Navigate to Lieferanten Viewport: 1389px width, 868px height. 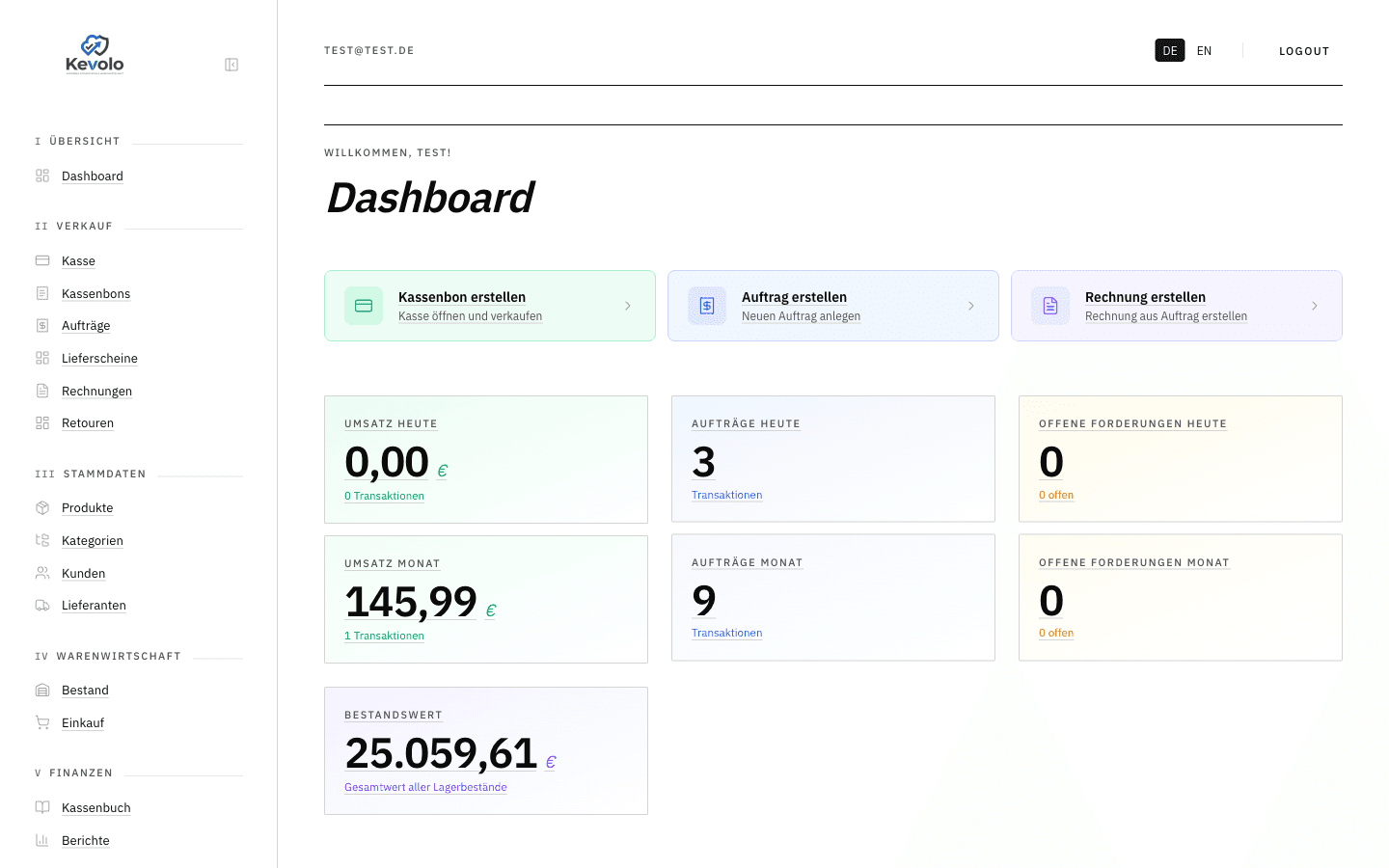(x=94, y=605)
